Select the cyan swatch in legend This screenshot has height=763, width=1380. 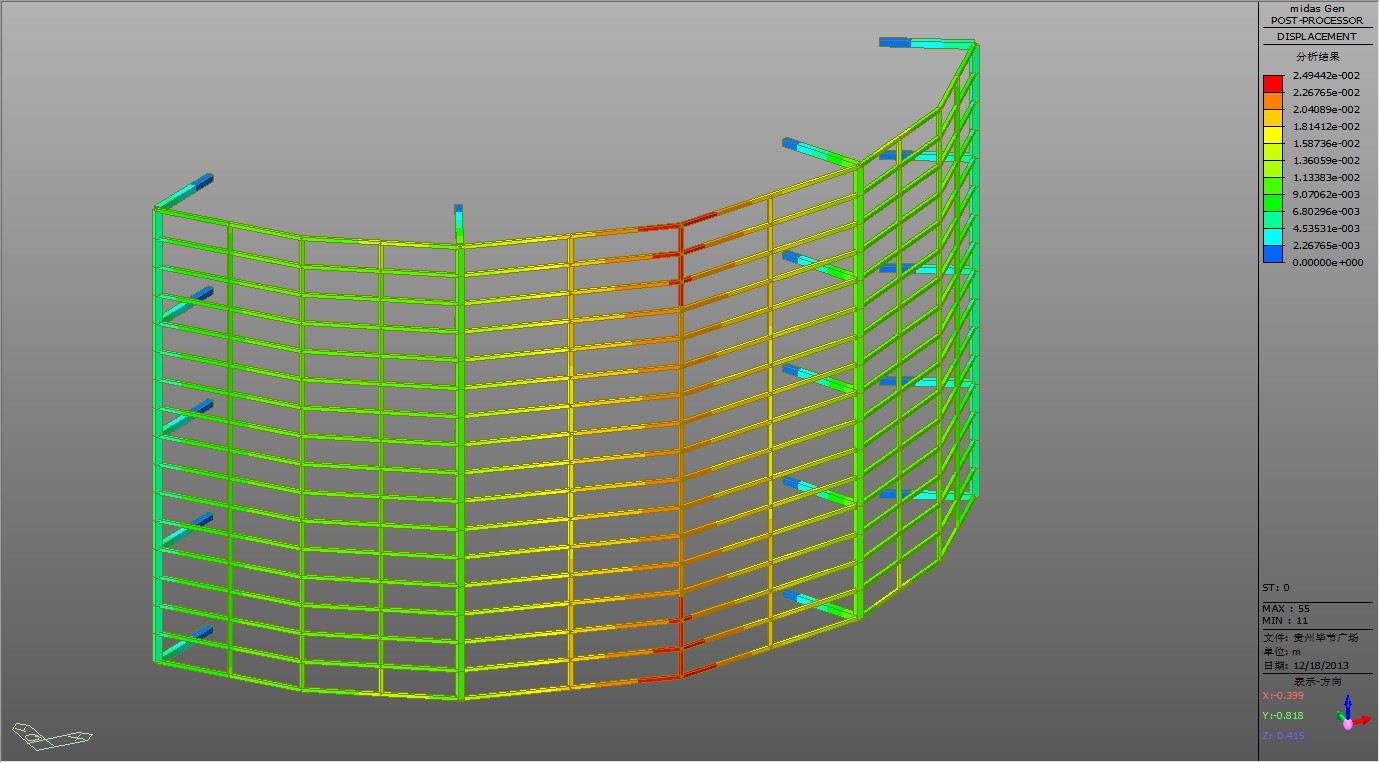coord(1272,237)
